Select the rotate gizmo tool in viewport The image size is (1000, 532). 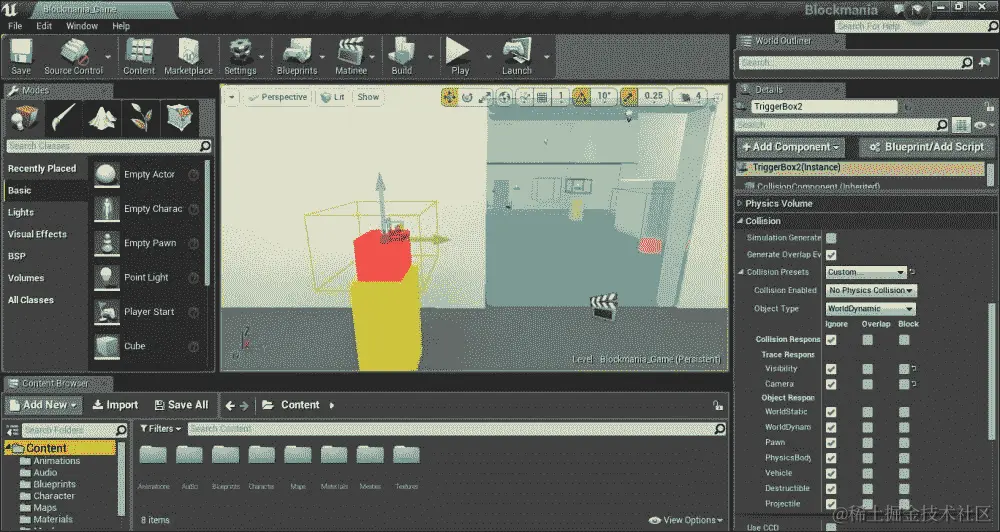467,97
